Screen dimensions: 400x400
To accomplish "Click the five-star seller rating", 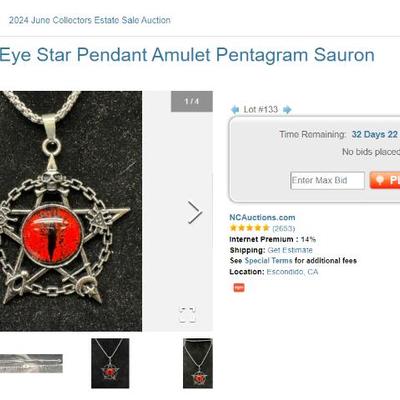I will click(249, 228).
